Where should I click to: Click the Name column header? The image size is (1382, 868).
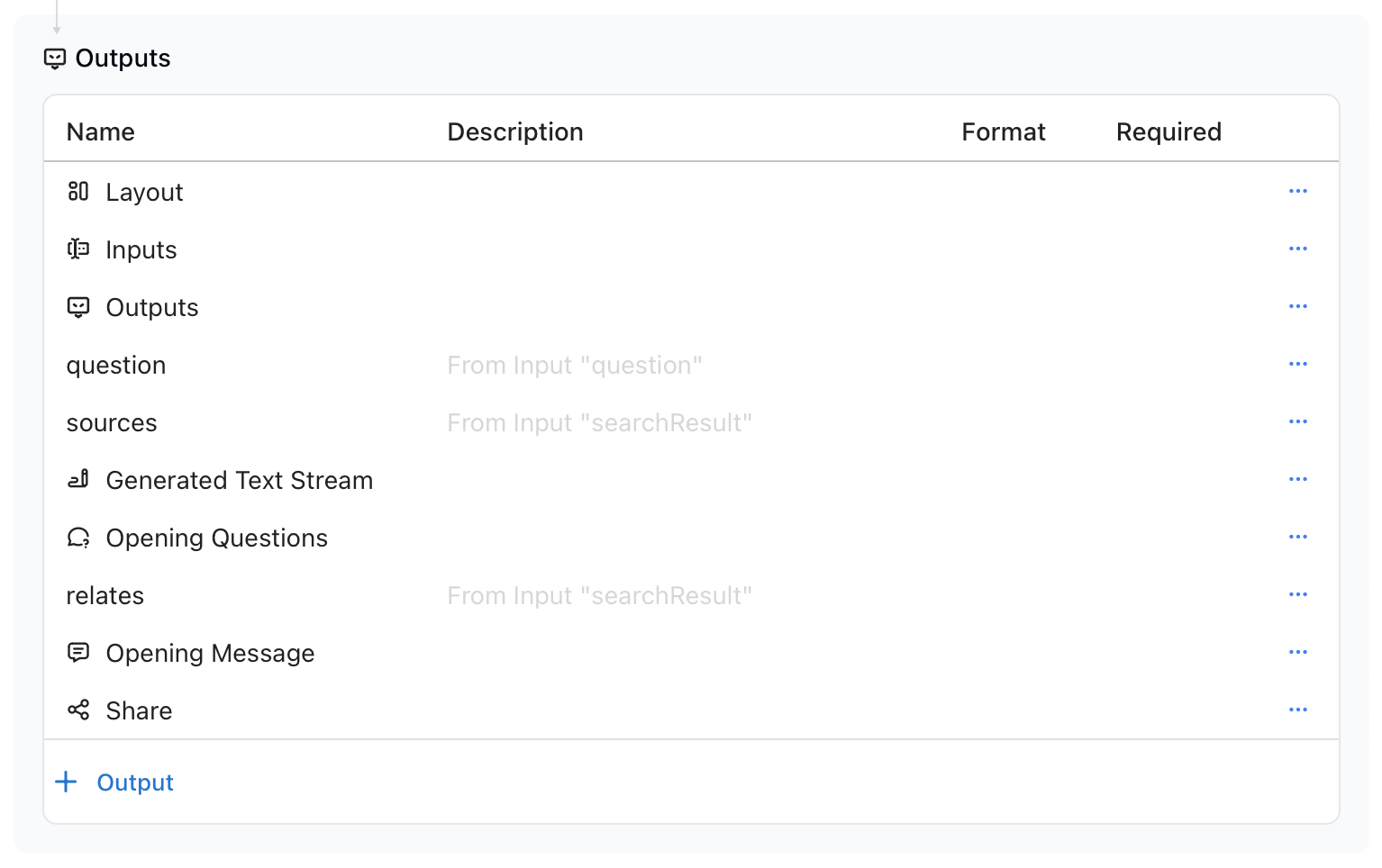point(101,132)
